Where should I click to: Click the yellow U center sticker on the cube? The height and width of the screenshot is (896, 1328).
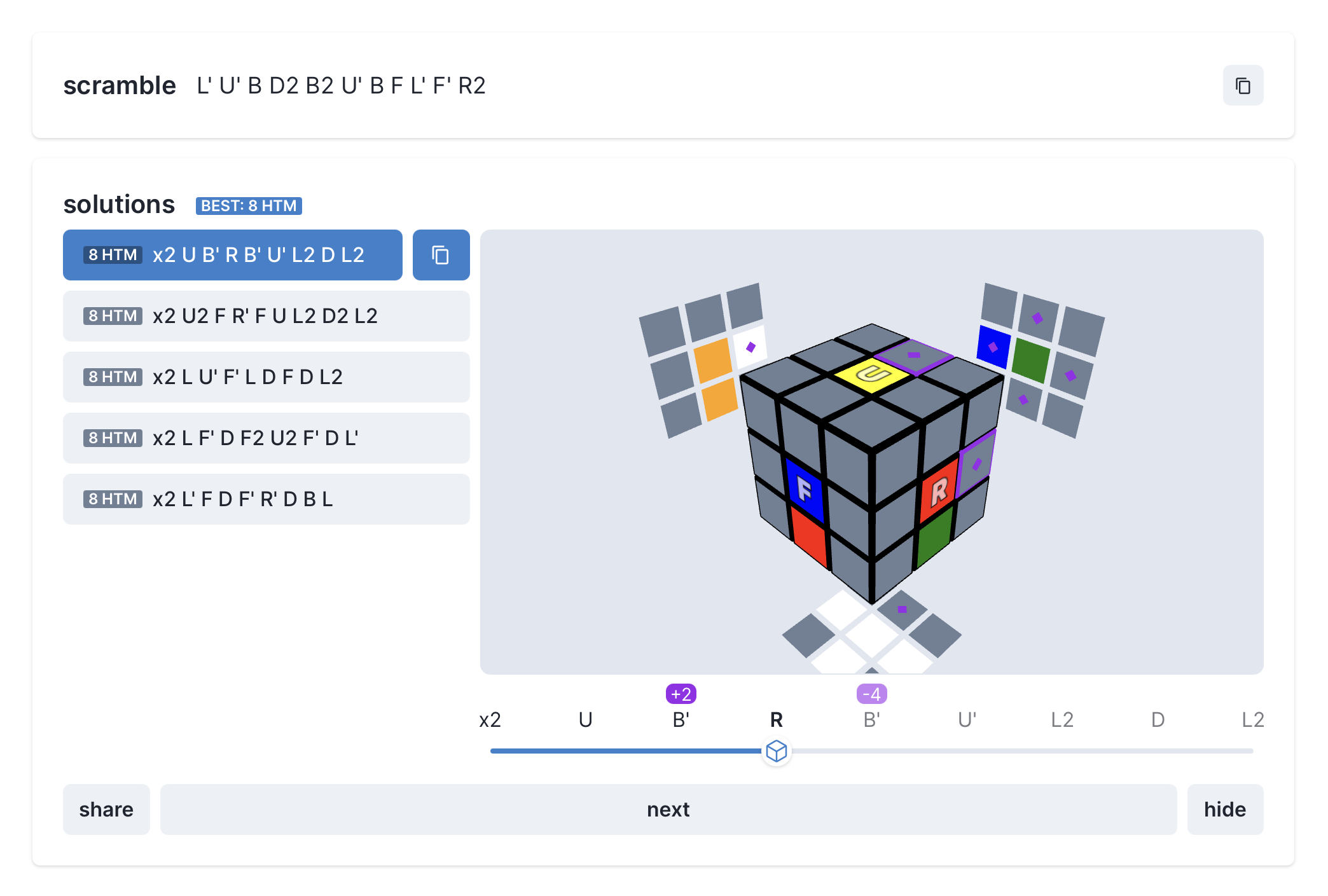[871, 376]
